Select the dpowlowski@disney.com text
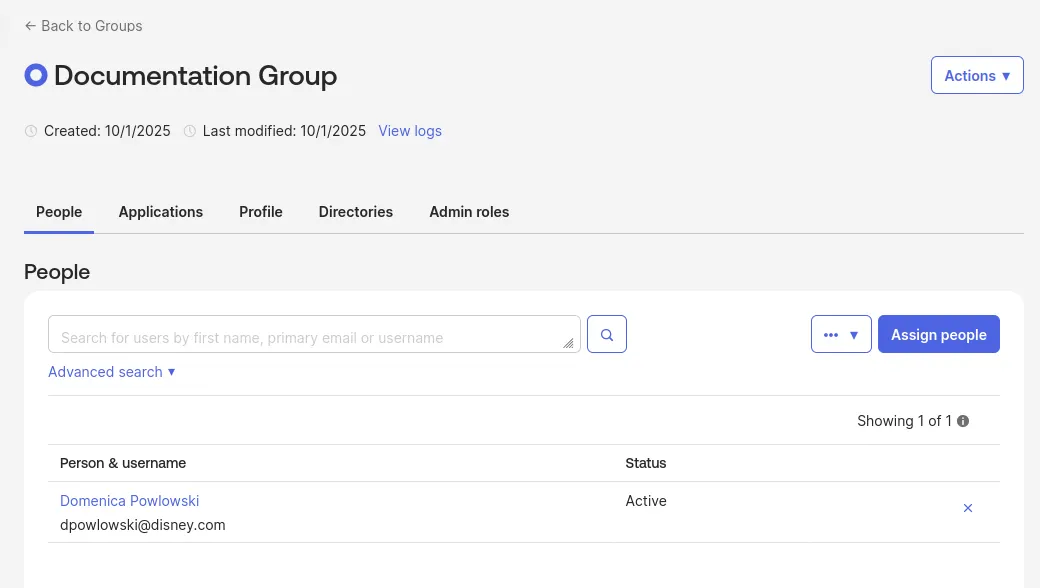 [143, 525]
